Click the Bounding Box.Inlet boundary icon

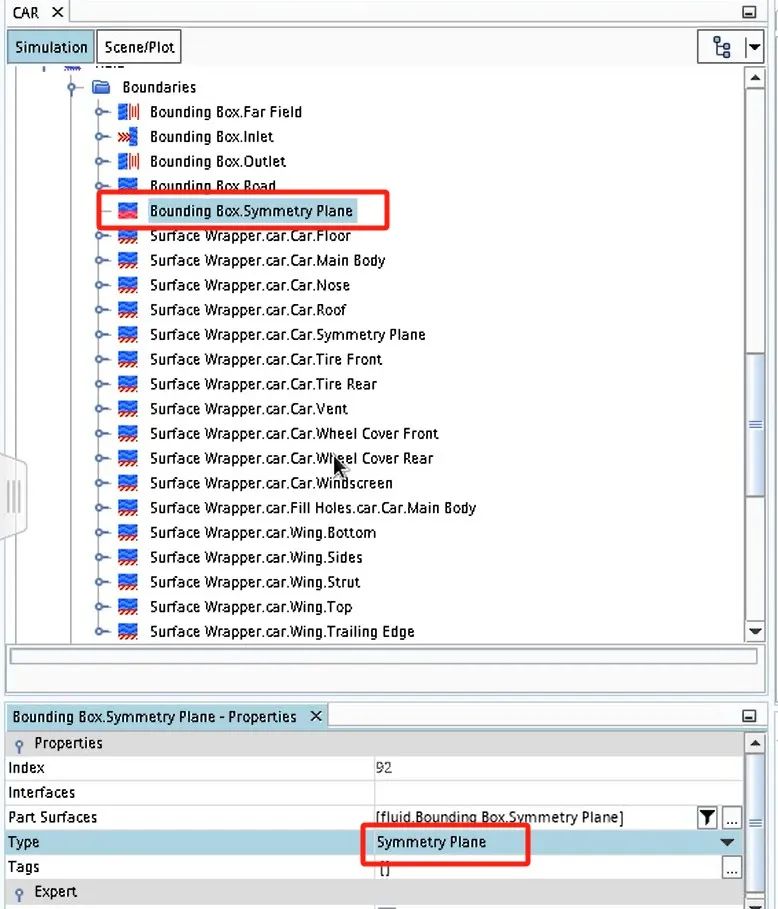tap(128, 137)
